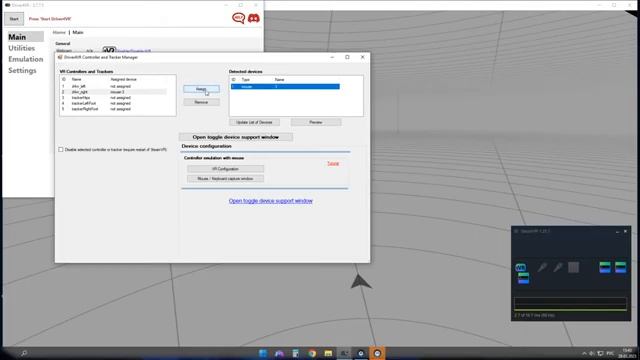Viewport: 640px width, 360px height.
Task: Open the Settings sidebar section
Action: (22, 71)
